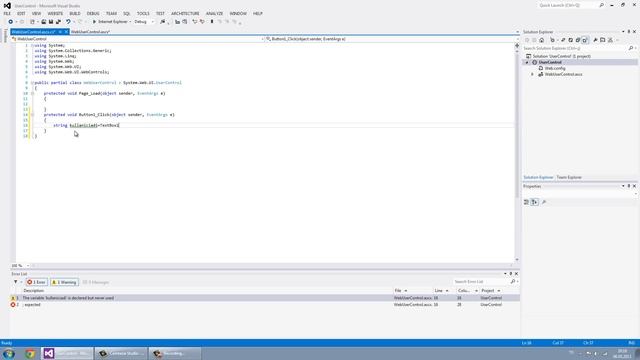Click the Search Solution Explorer input field
Viewport: 640px width, 360px height.
point(576,48)
